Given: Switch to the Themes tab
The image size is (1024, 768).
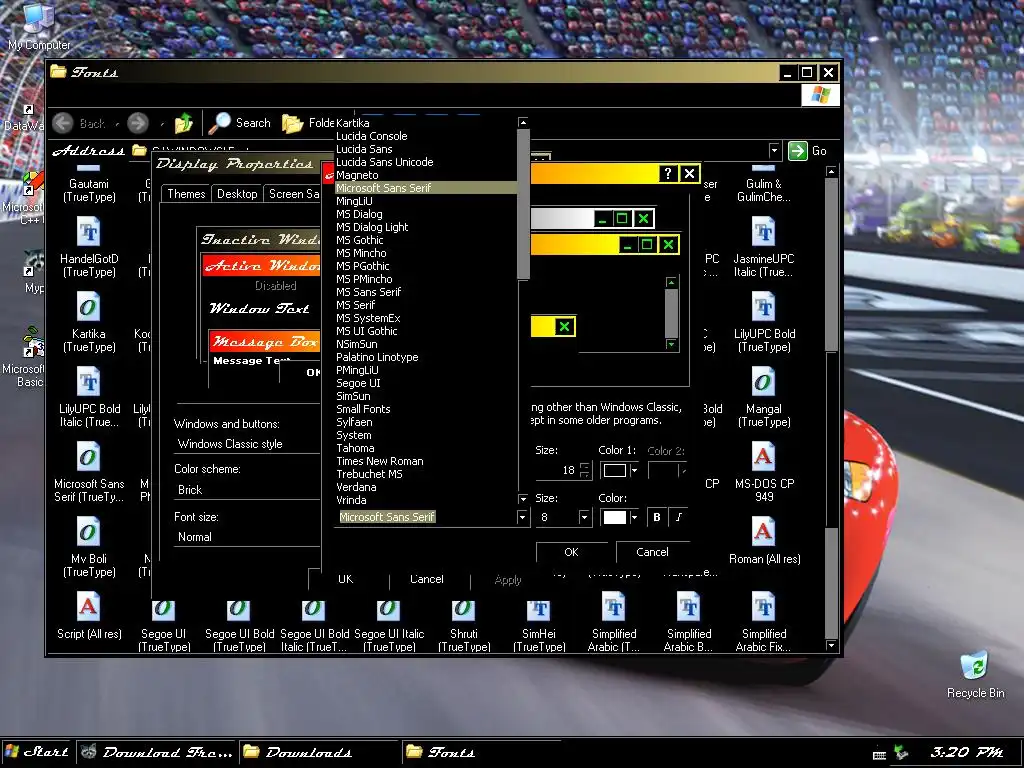Looking at the screenshot, I should 186,194.
